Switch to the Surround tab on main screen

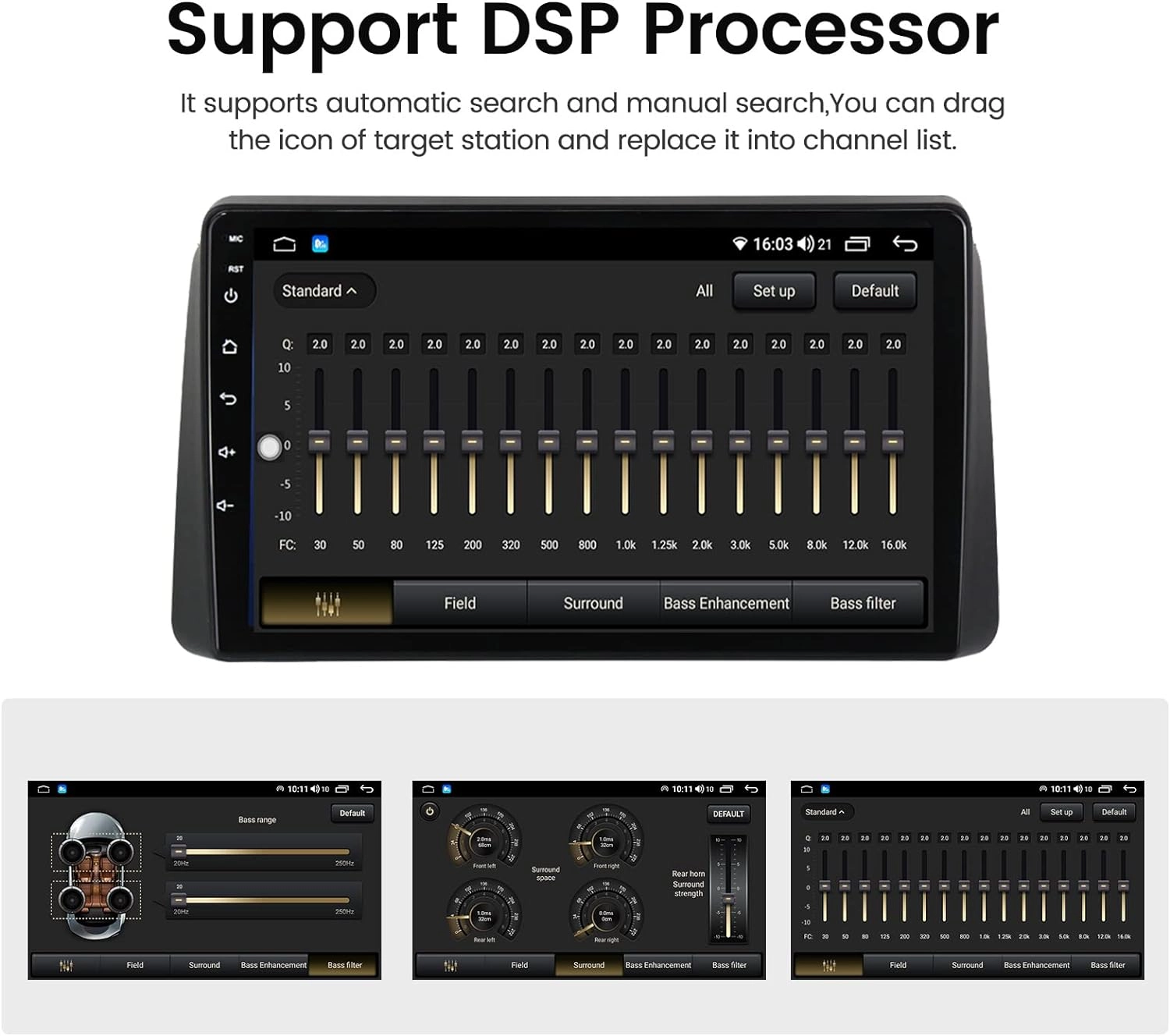(x=593, y=603)
